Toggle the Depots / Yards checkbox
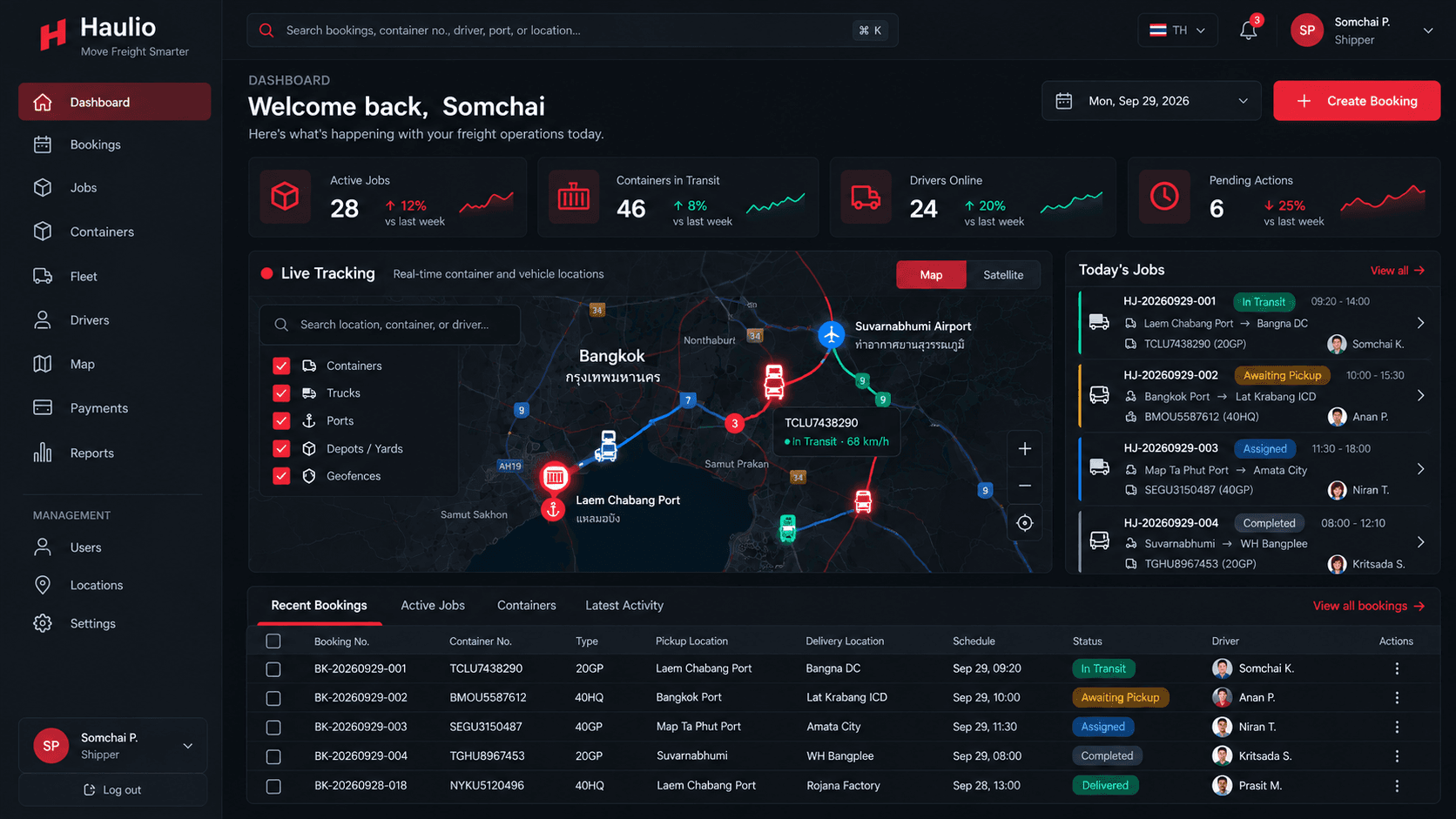The height and width of the screenshot is (819, 1456). [281, 449]
